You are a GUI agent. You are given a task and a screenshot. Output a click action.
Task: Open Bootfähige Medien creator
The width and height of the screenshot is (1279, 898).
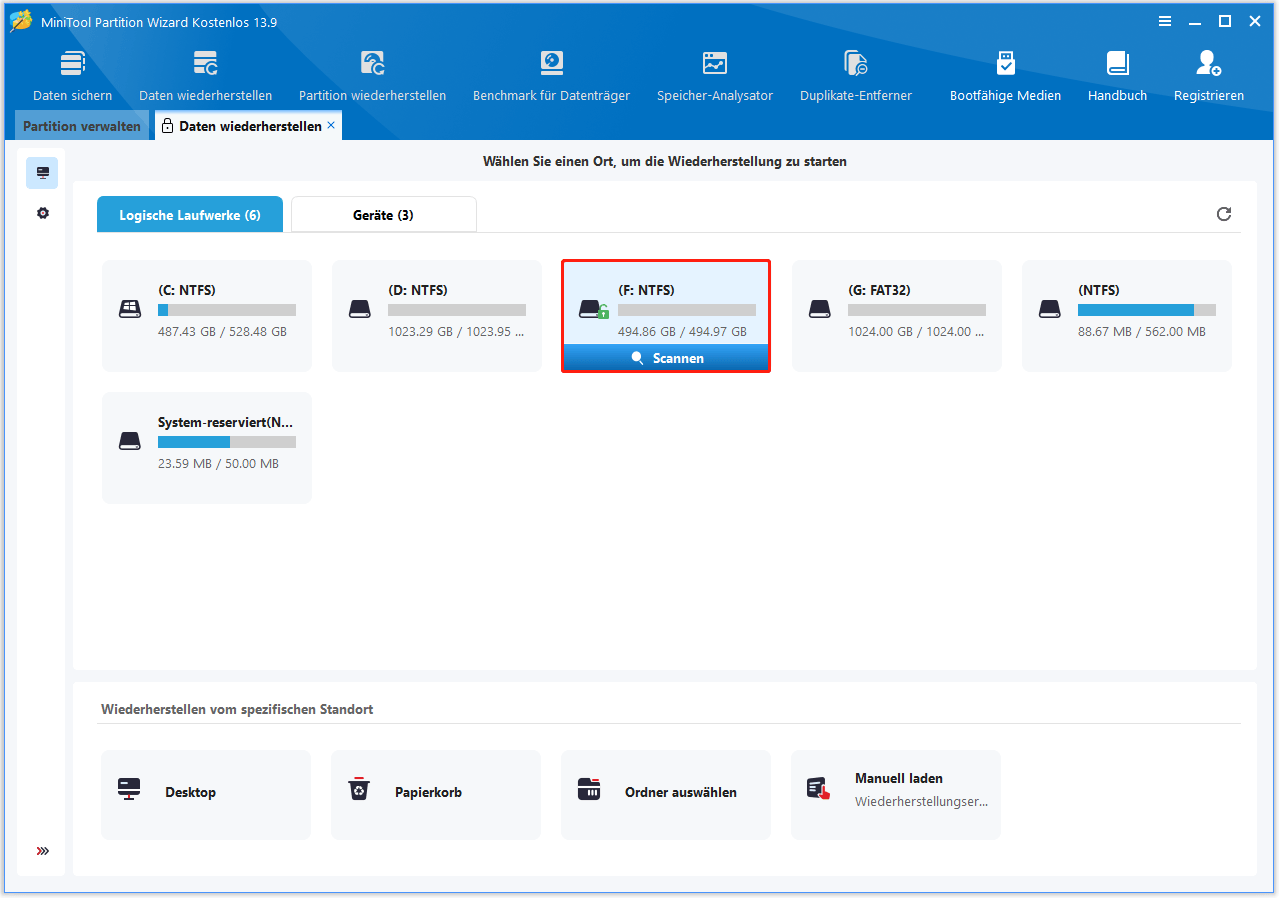(x=1005, y=77)
